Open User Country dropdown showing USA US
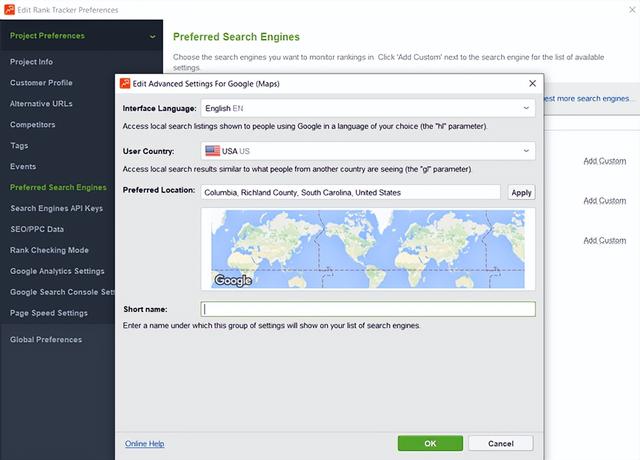 (x=368, y=151)
